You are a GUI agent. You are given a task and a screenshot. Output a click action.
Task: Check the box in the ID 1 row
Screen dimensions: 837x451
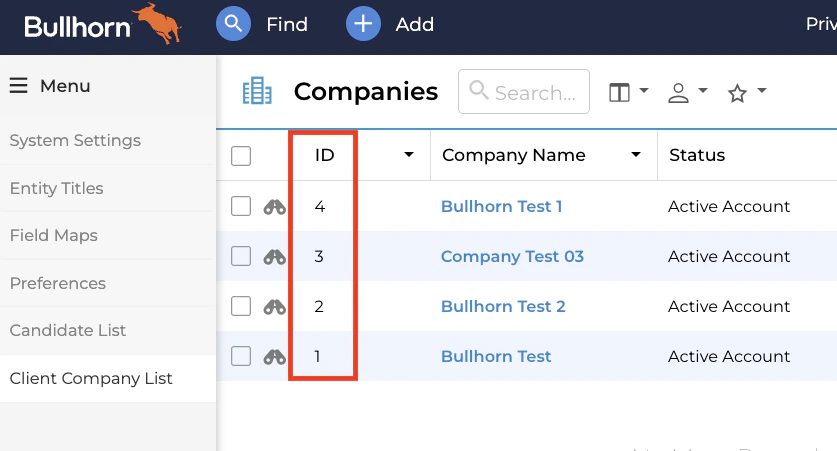pyautogui.click(x=241, y=356)
